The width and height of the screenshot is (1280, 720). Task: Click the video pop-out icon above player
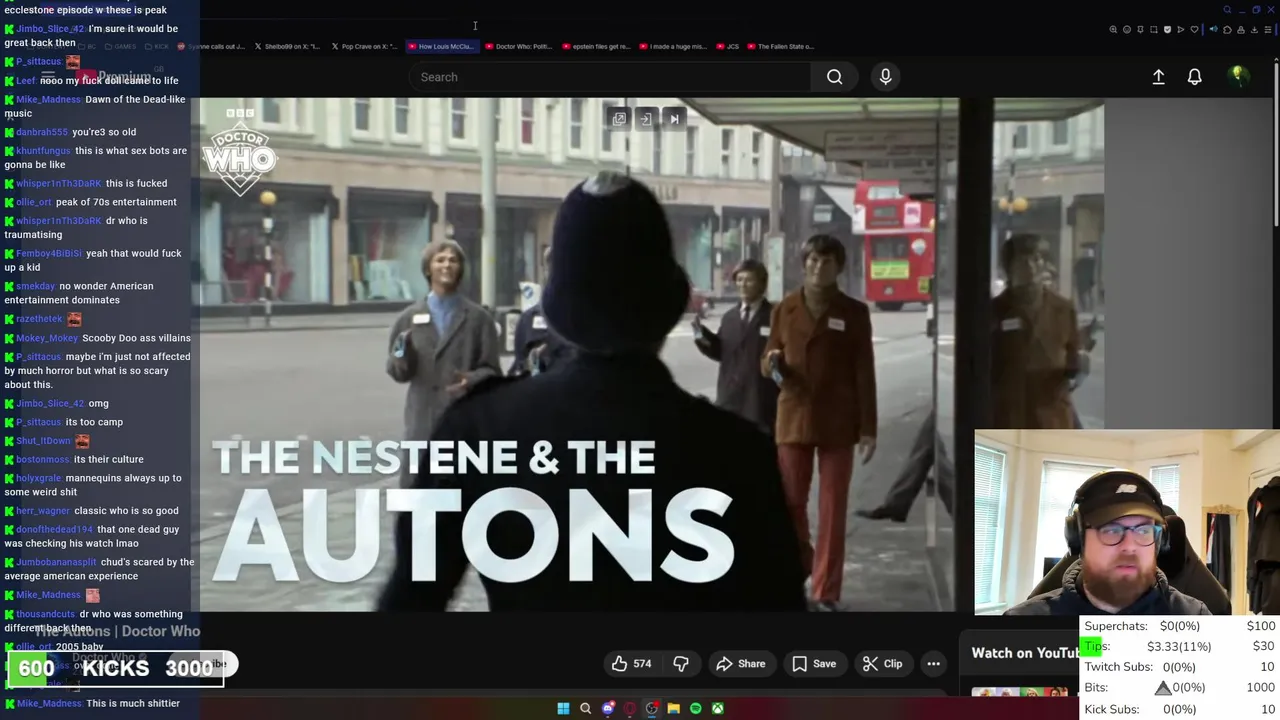coord(619,119)
